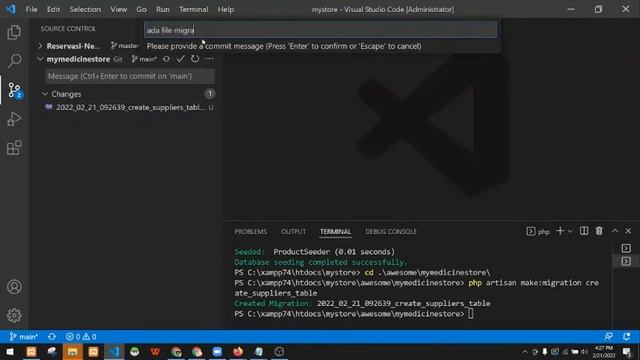Select the second terminal instance in list

(x=626, y=261)
